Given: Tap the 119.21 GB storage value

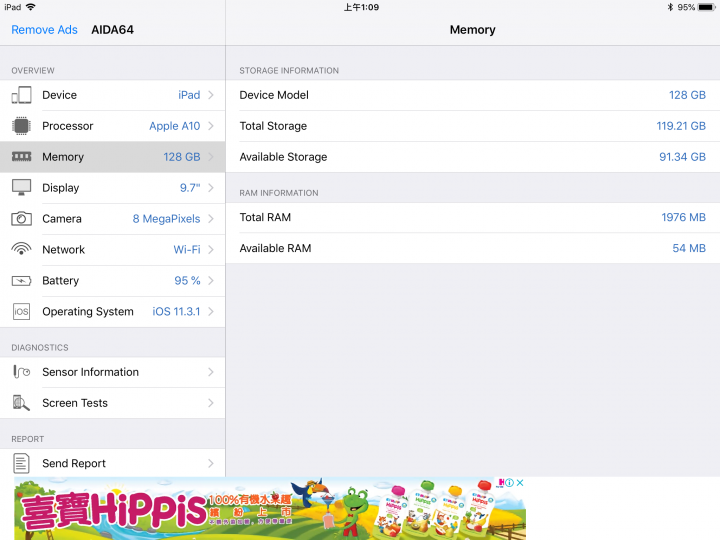Looking at the screenshot, I should (681, 126).
